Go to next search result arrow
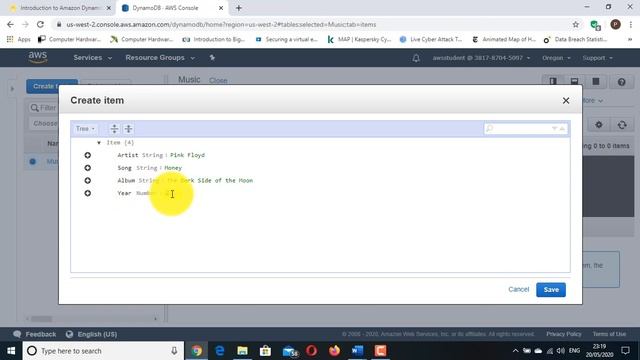Screen dimensions: 640x360 click(x=554, y=129)
